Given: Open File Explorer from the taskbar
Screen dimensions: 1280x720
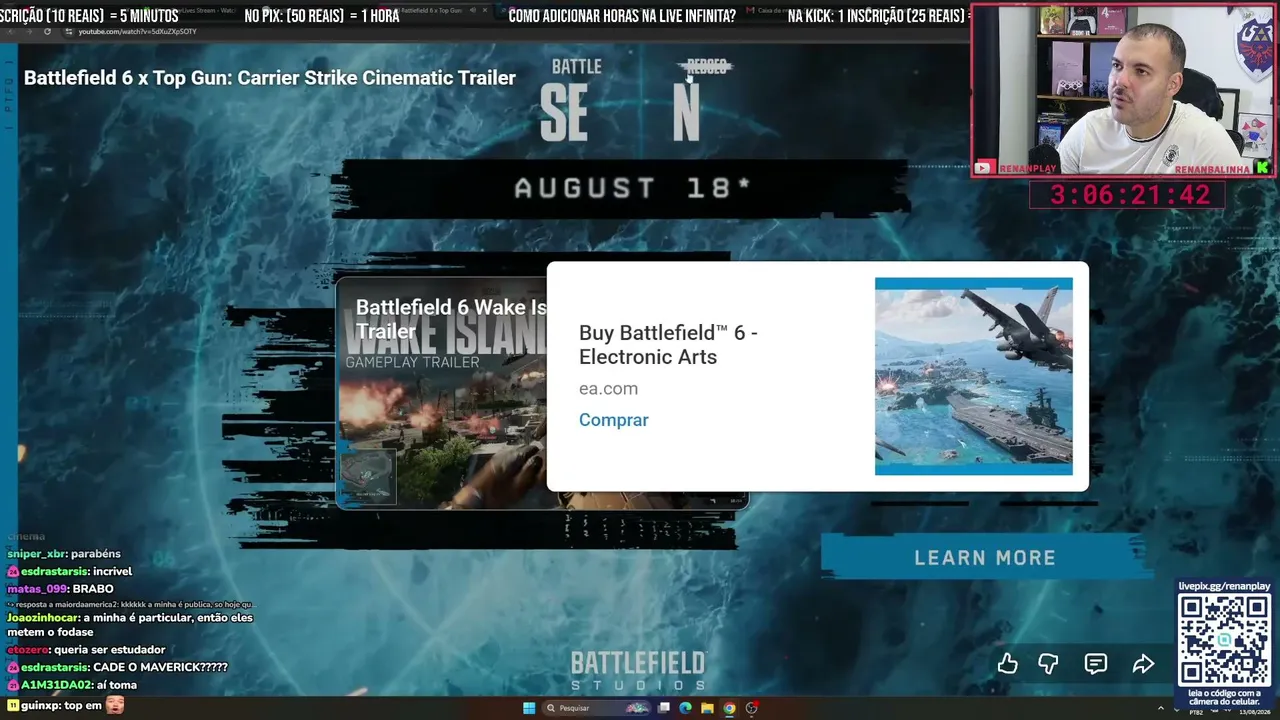Looking at the screenshot, I should (x=707, y=708).
